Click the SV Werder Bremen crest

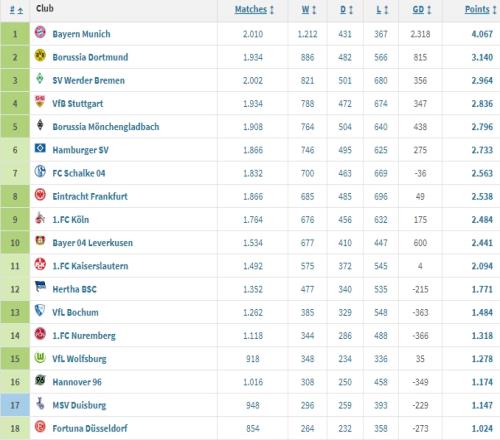click(40, 79)
